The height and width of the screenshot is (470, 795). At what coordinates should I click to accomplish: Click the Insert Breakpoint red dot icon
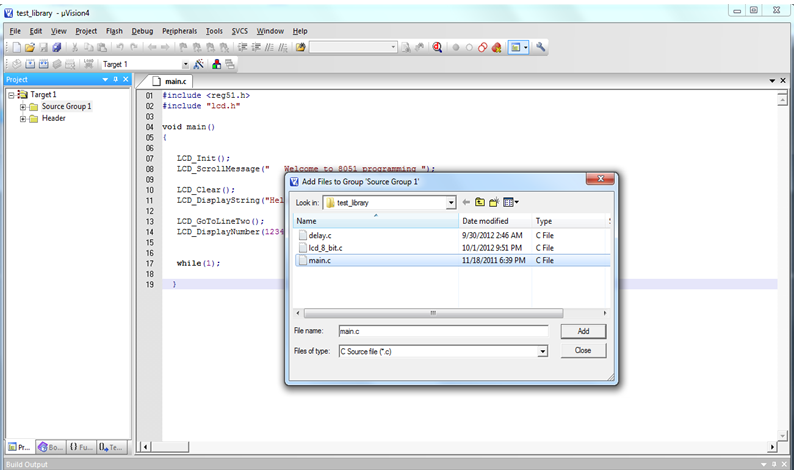(456, 48)
